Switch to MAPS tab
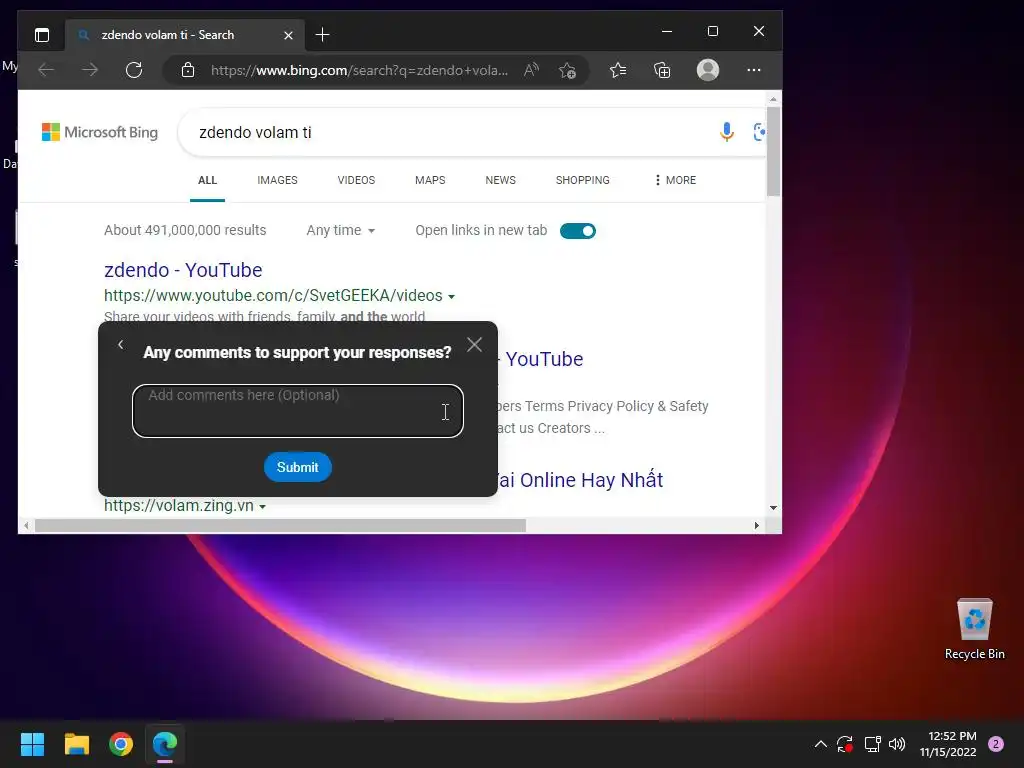Image resolution: width=1024 pixels, height=768 pixels. click(x=430, y=180)
